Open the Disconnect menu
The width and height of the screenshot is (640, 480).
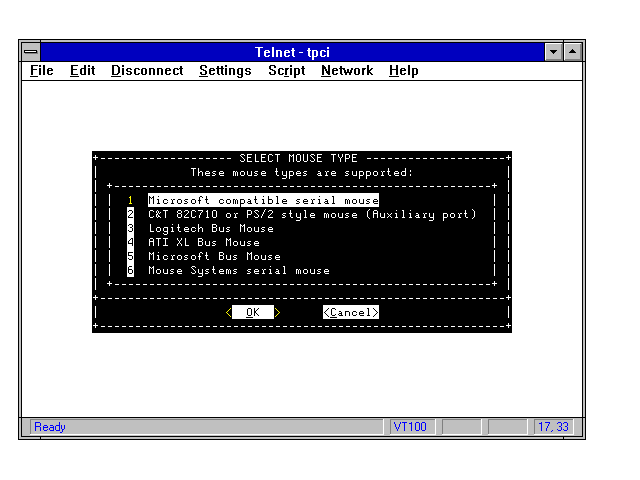click(x=147, y=71)
